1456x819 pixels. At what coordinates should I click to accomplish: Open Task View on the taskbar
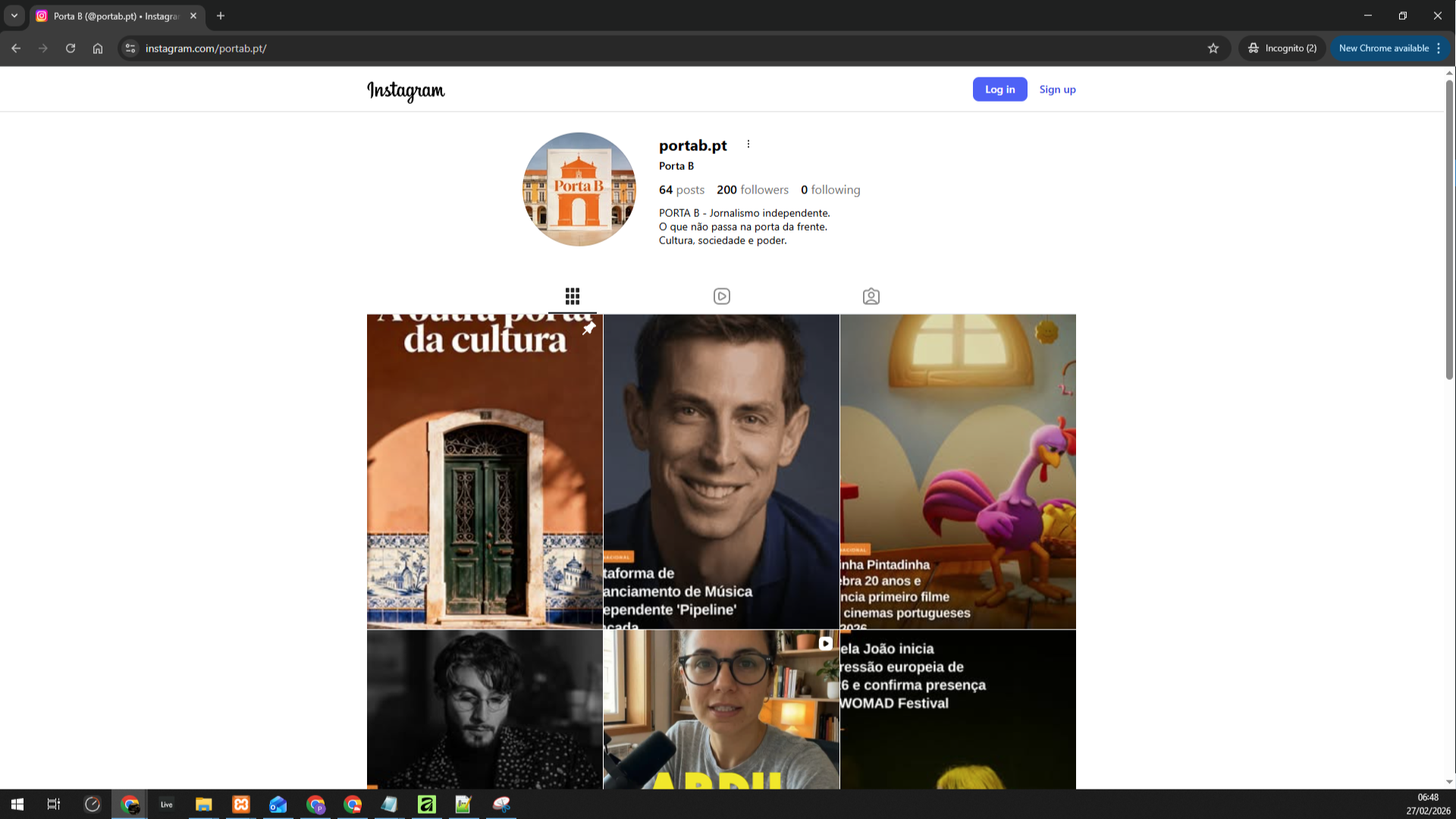pos(54,804)
